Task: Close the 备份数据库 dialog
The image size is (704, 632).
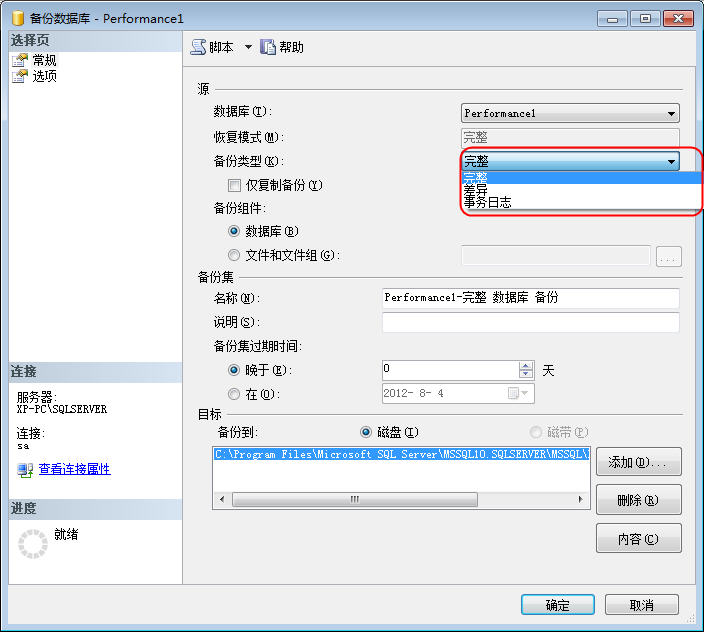Action: coord(678,19)
